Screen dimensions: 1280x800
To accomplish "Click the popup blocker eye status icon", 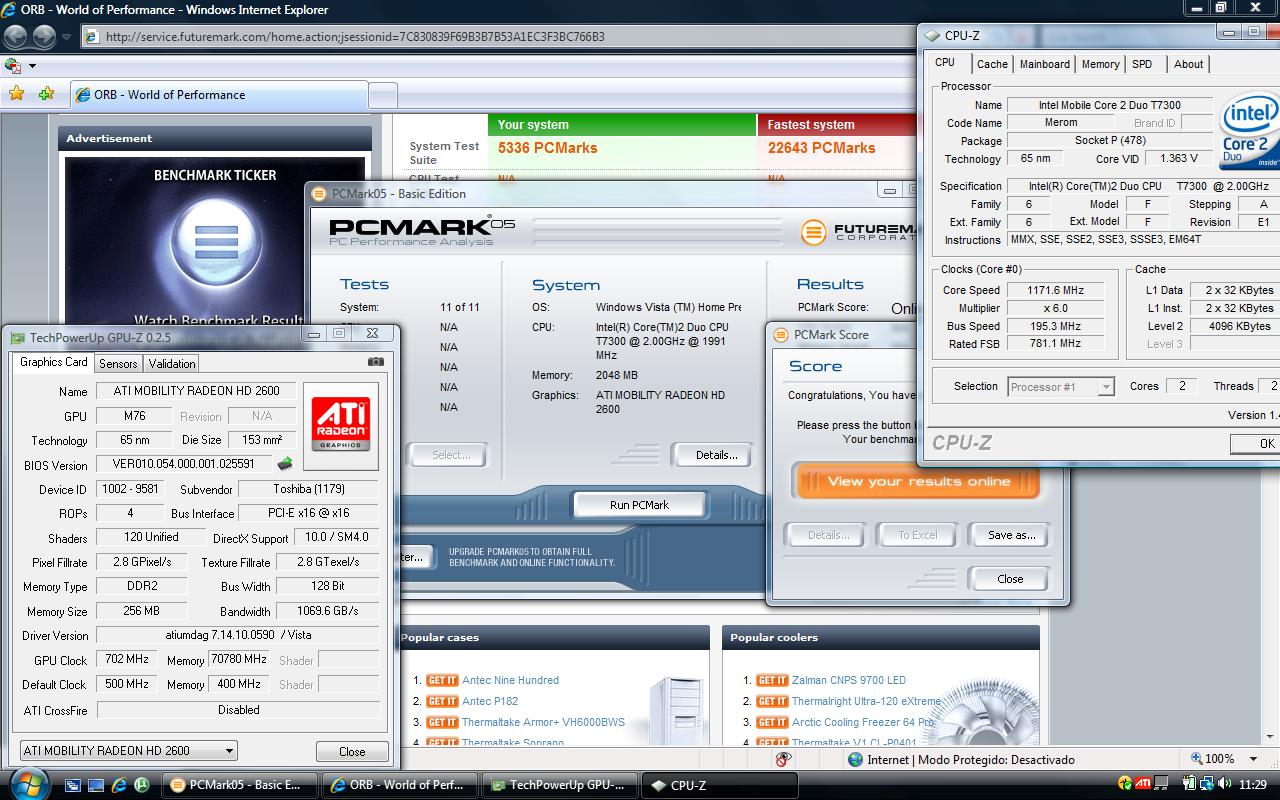I will 784,759.
